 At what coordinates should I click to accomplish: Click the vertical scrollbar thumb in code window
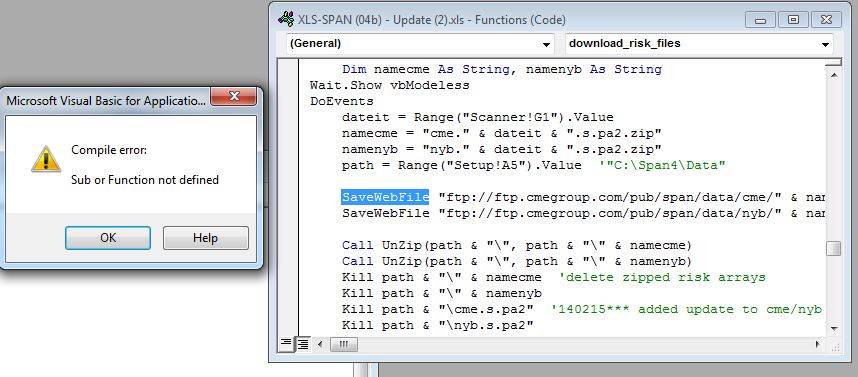pos(833,248)
